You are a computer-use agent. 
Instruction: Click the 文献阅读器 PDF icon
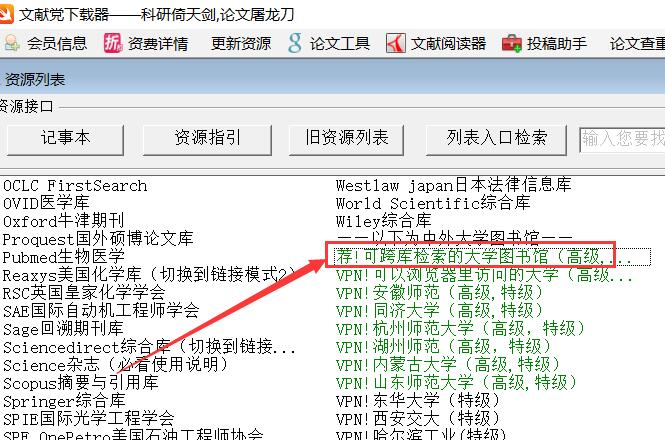click(396, 43)
